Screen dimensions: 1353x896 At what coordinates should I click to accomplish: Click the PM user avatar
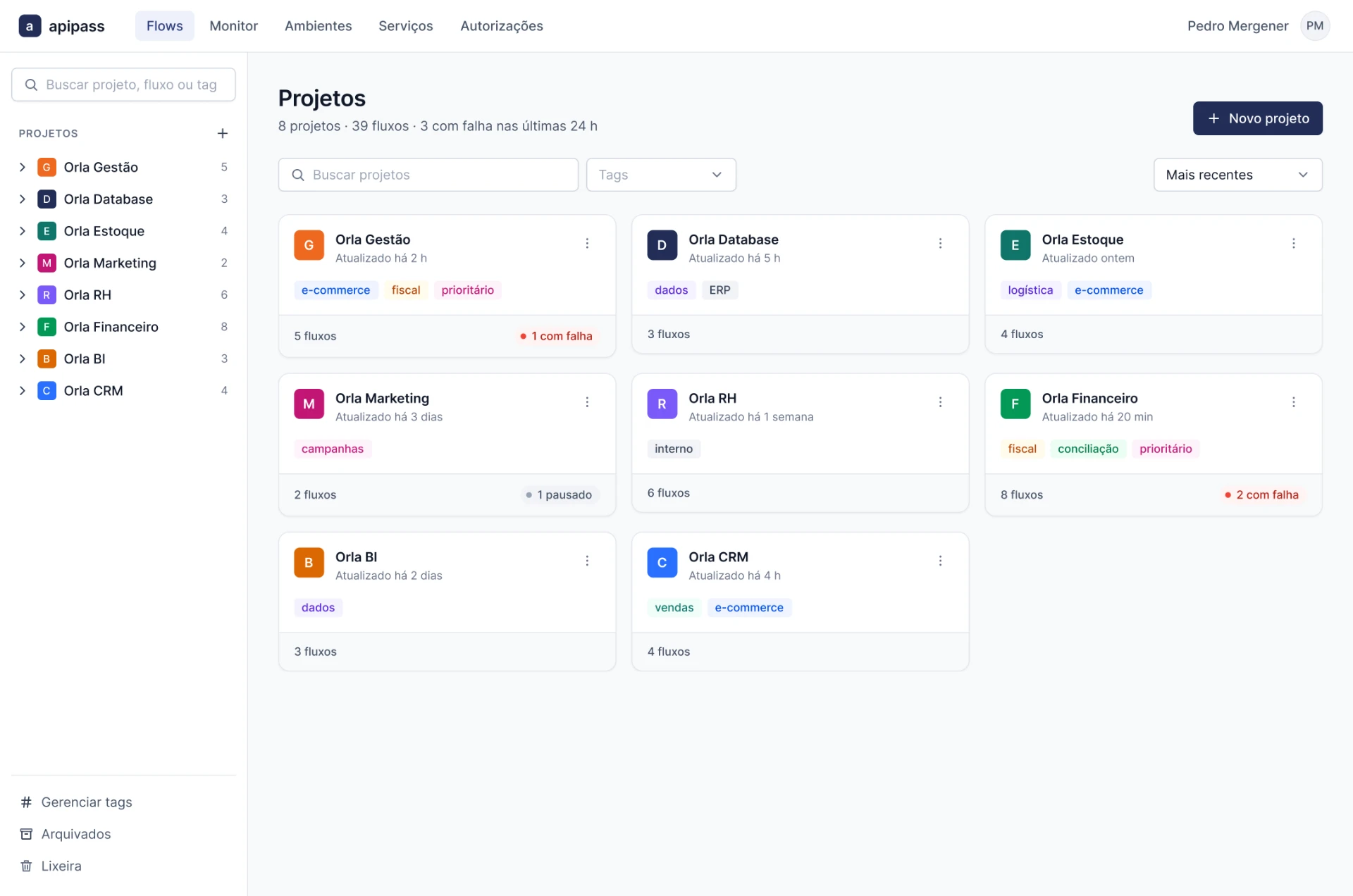(x=1314, y=26)
